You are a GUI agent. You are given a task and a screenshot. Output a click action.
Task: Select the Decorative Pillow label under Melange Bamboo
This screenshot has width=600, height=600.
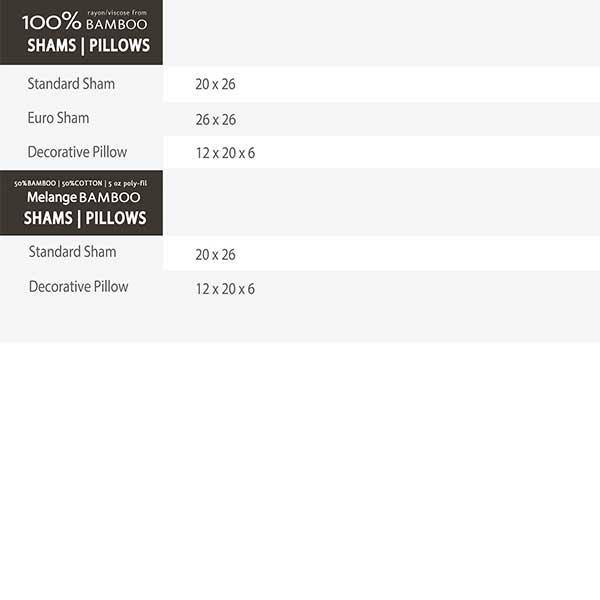point(78,287)
